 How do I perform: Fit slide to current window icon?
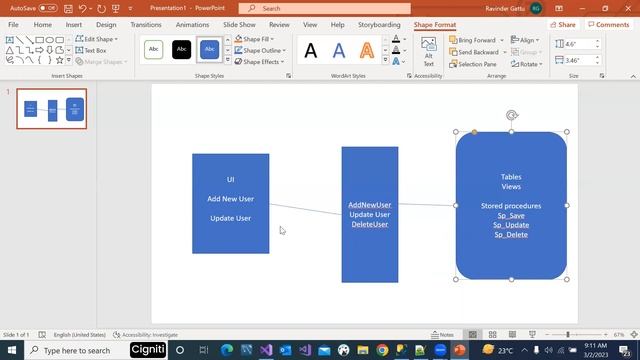tap(634, 335)
